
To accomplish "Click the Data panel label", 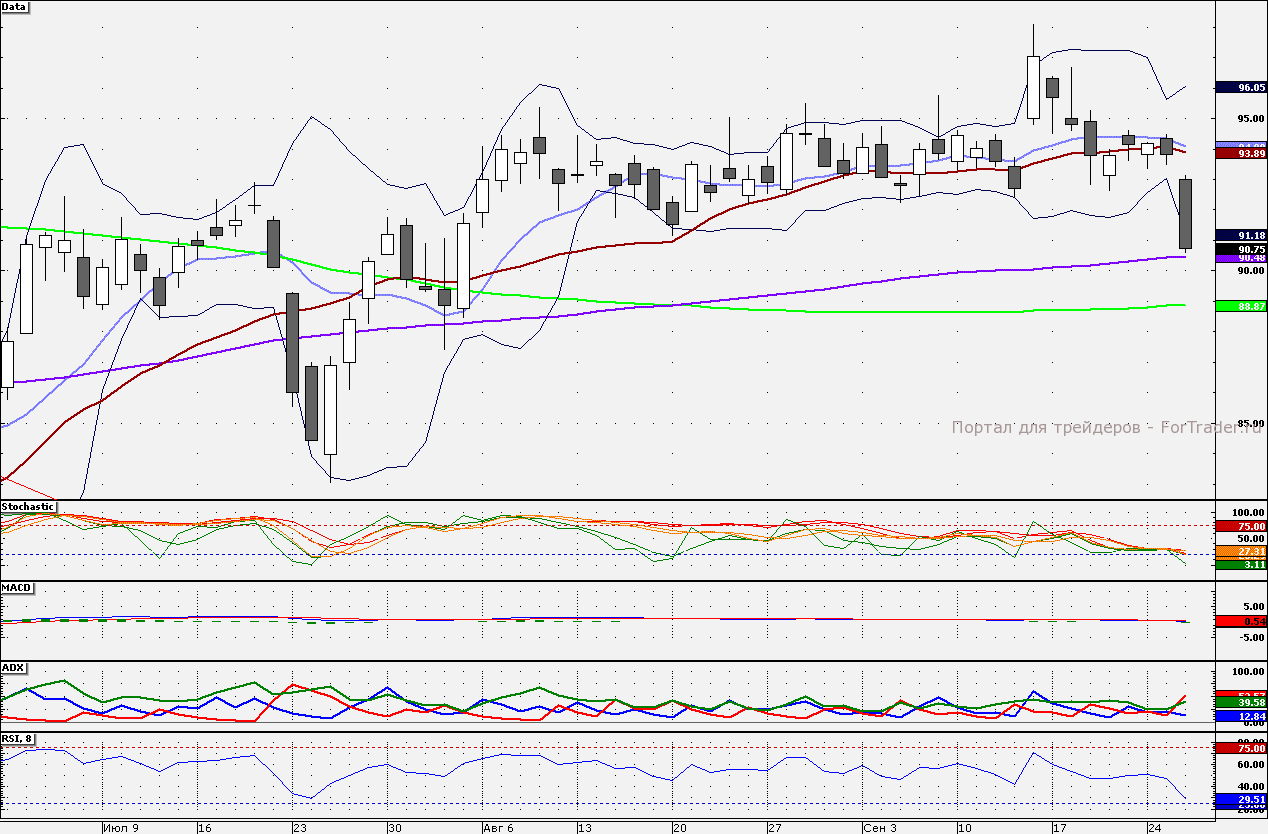I will [x=15, y=6].
